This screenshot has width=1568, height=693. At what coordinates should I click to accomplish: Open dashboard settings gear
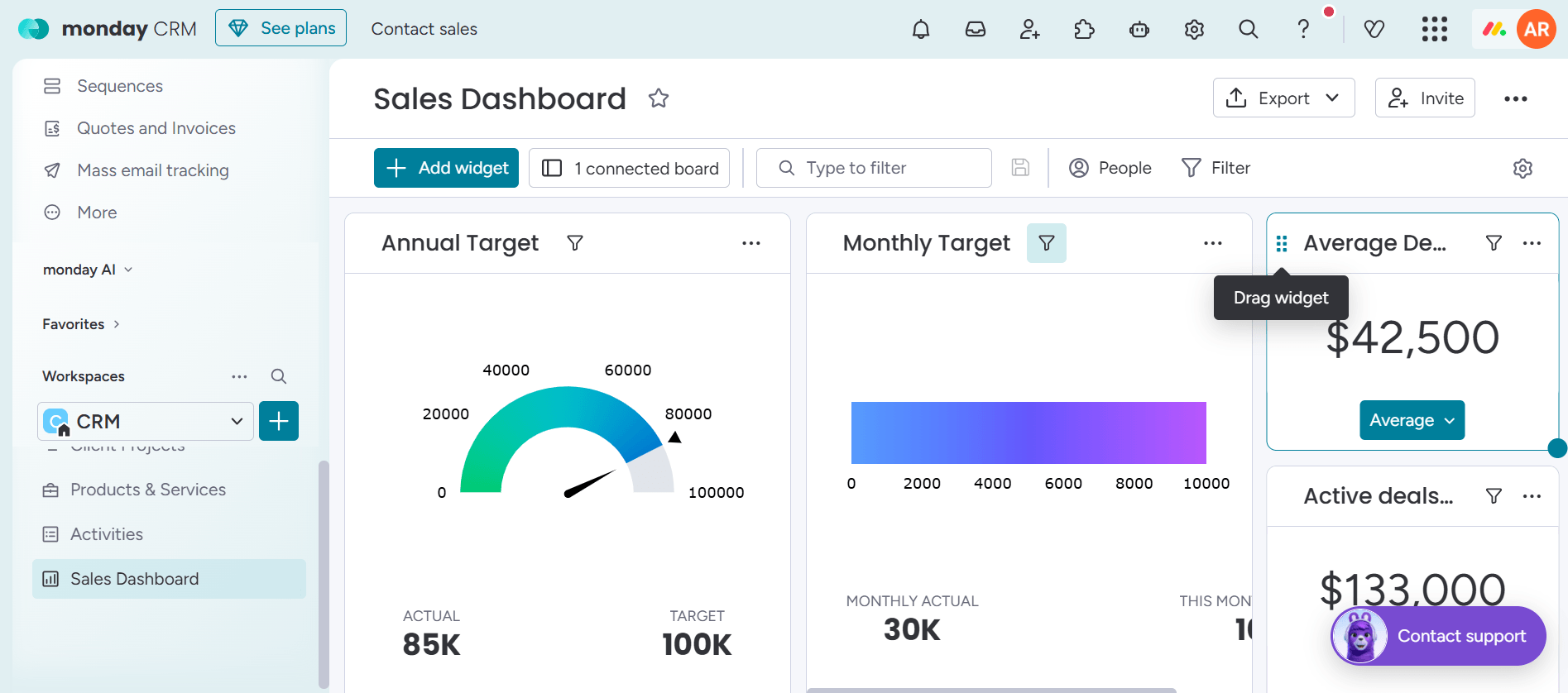click(x=1523, y=169)
